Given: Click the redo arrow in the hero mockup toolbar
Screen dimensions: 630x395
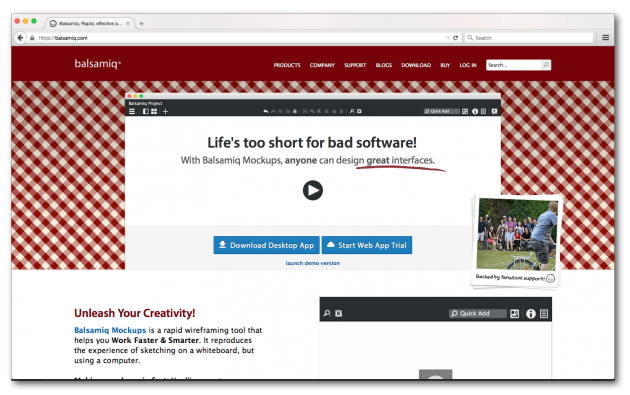Looking at the screenshot, I should [273, 111].
